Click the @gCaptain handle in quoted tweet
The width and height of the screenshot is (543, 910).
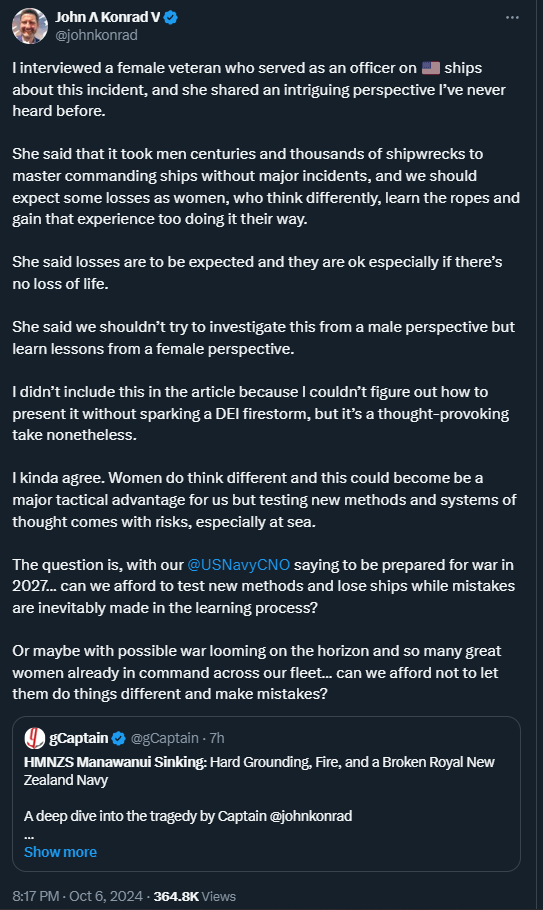pyautogui.click(x=165, y=738)
